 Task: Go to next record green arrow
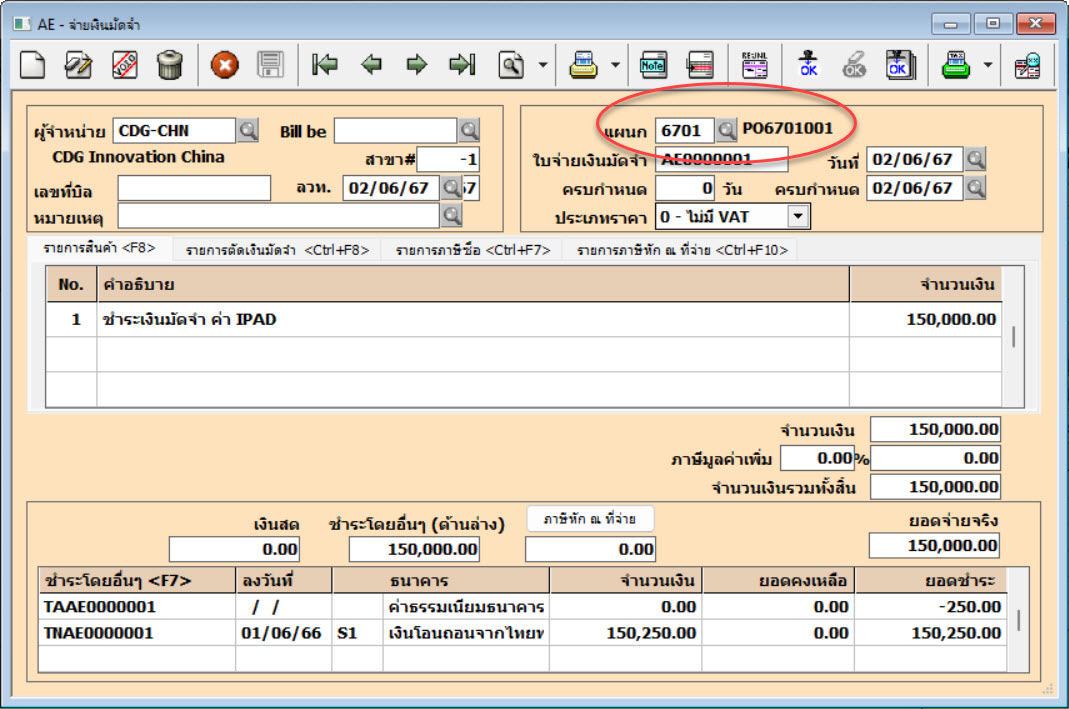pyautogui.click(x=417, y=65)
